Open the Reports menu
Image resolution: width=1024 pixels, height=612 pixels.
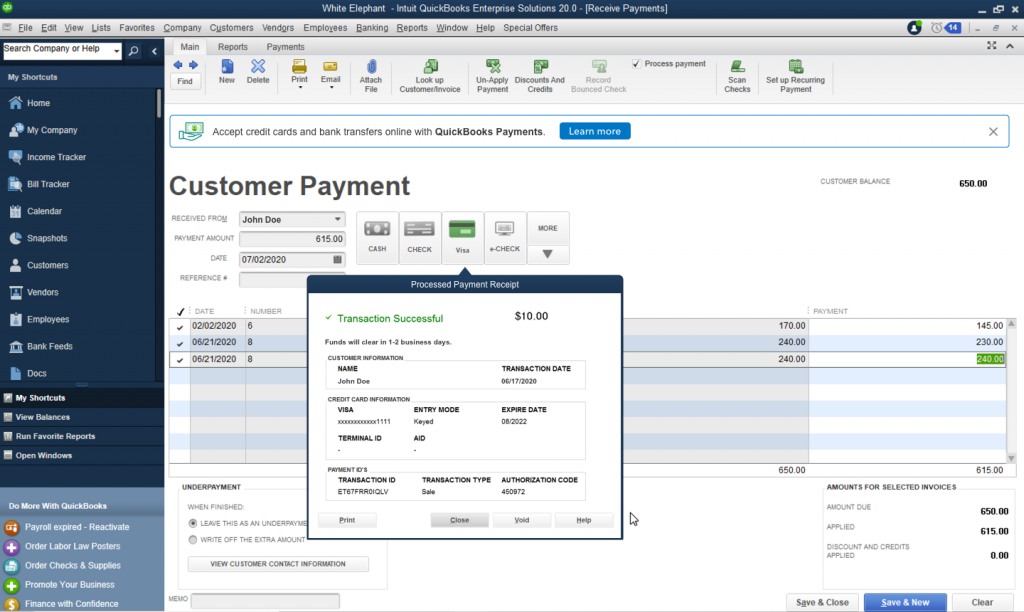click(411, 28)
